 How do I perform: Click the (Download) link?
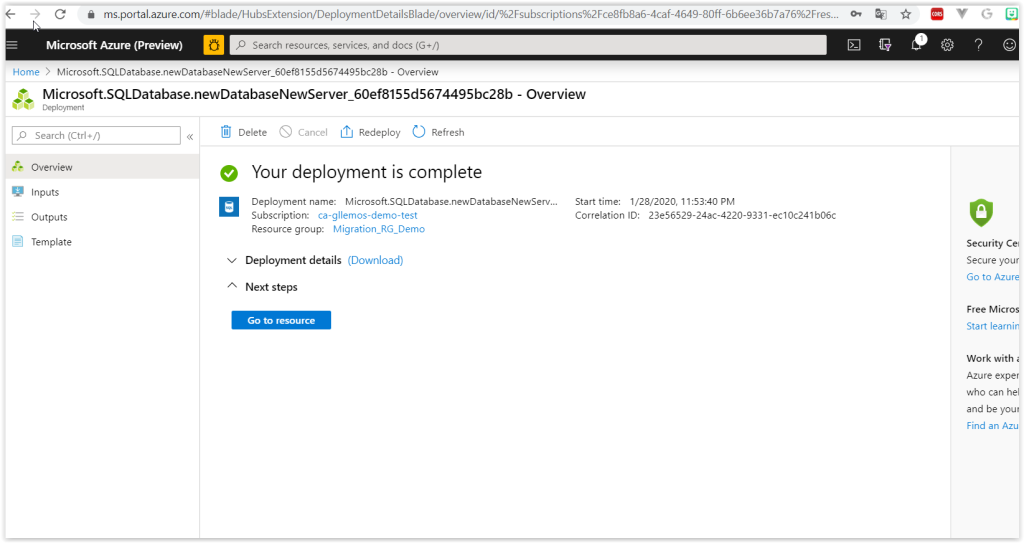376,260
